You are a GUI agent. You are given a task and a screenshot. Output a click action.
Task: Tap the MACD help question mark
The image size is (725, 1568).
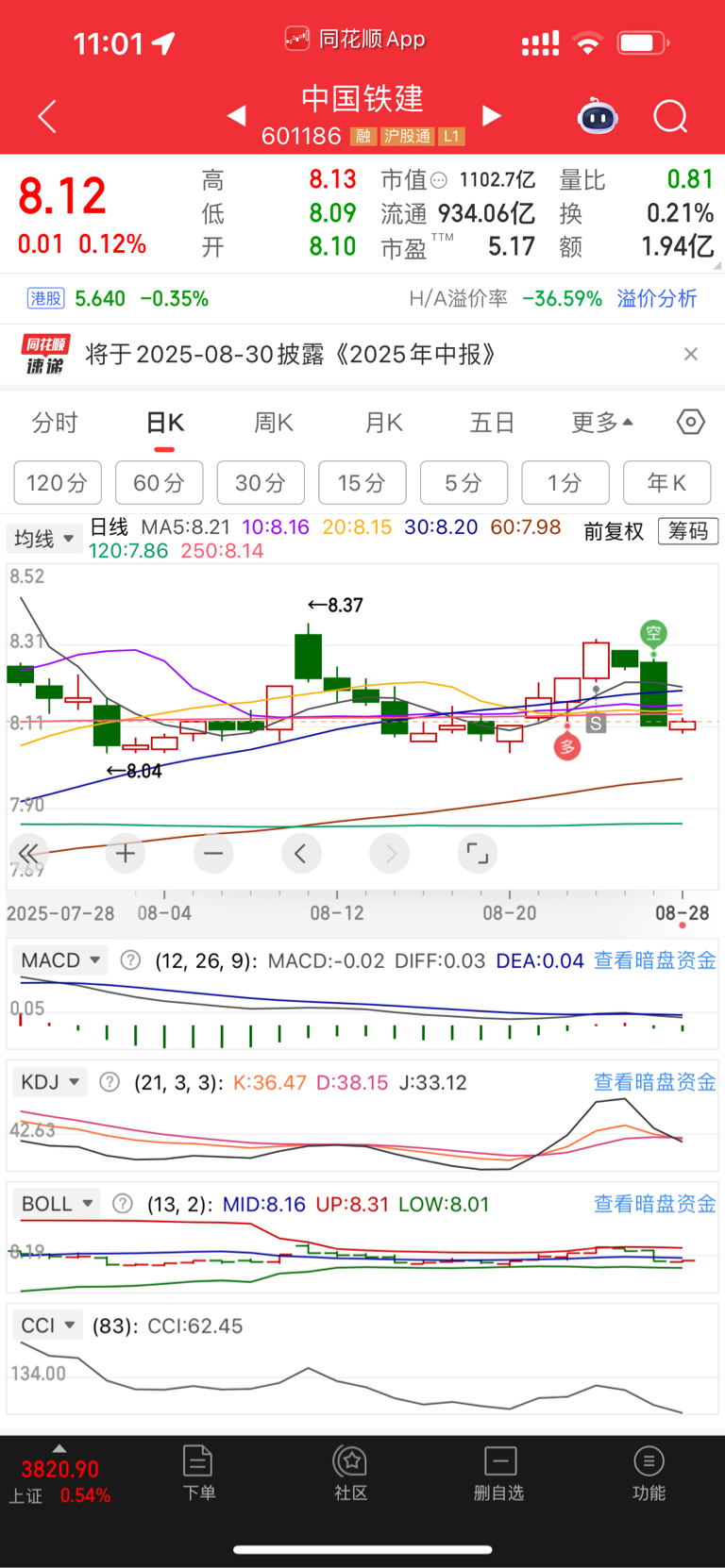click(x=131, y=960)
